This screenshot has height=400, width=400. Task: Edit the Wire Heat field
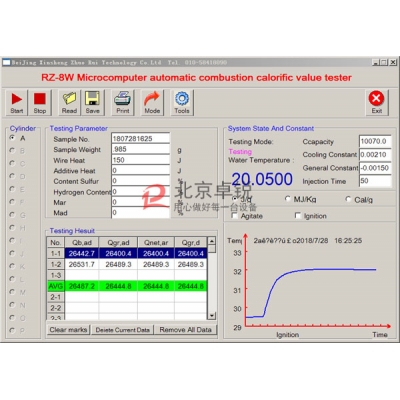[140, 160]
